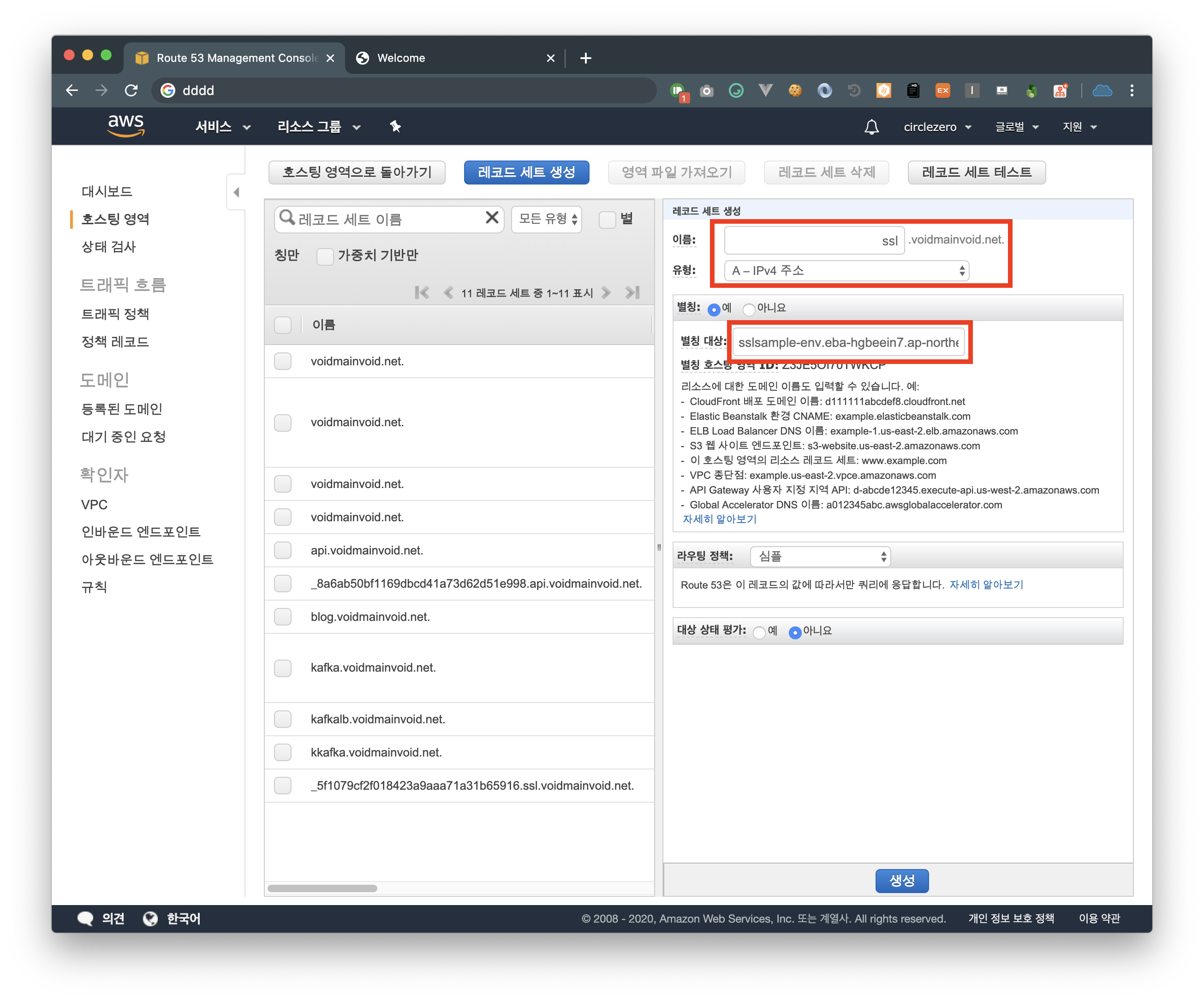This screenshot has height=1001, width=1204.
Task: Expand the '모든 유형' filter dropdown
Action: tap(546, 219)
